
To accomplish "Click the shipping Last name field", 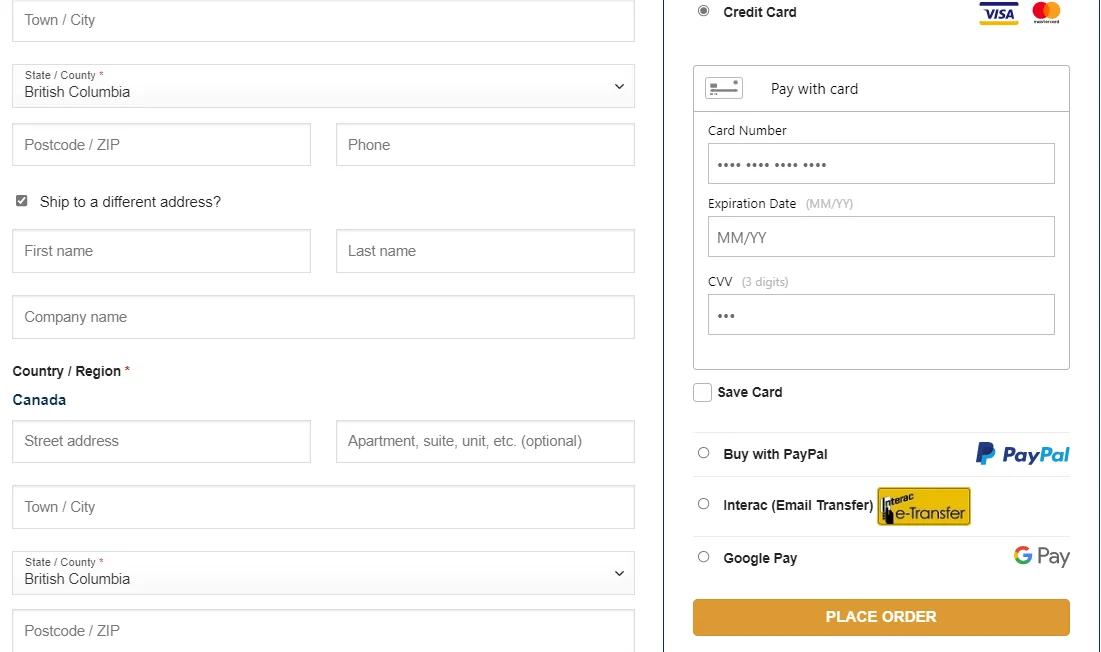I will coord(485,251).
